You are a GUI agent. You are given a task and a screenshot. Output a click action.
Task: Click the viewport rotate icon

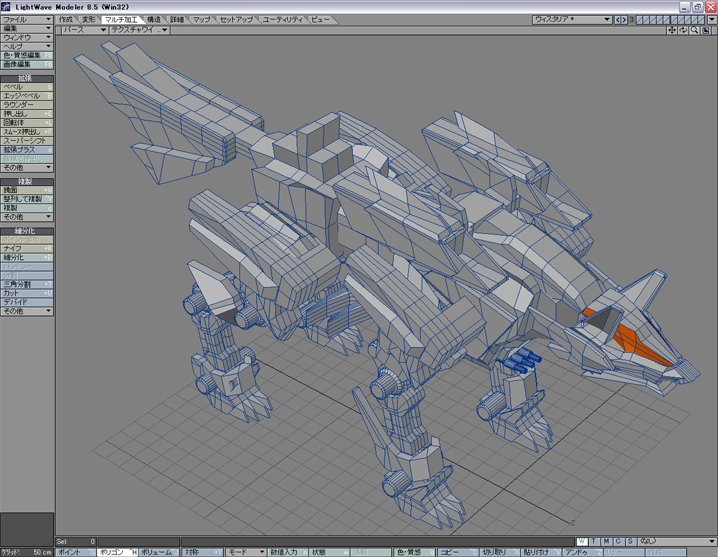point(683,30)
